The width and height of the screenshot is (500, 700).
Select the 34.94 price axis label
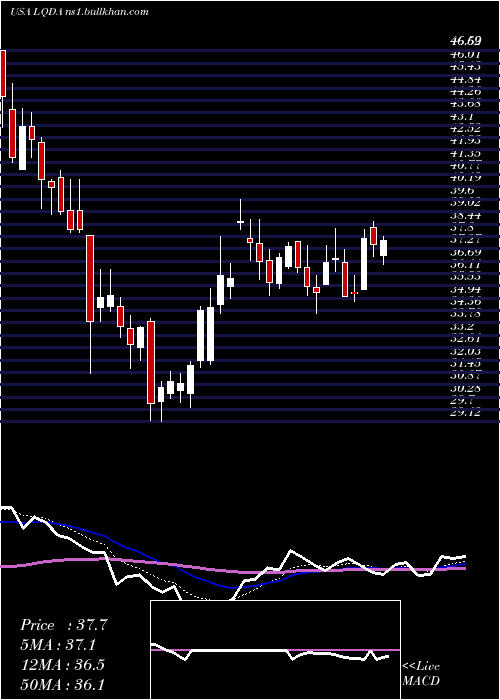[x=466, y=290]
